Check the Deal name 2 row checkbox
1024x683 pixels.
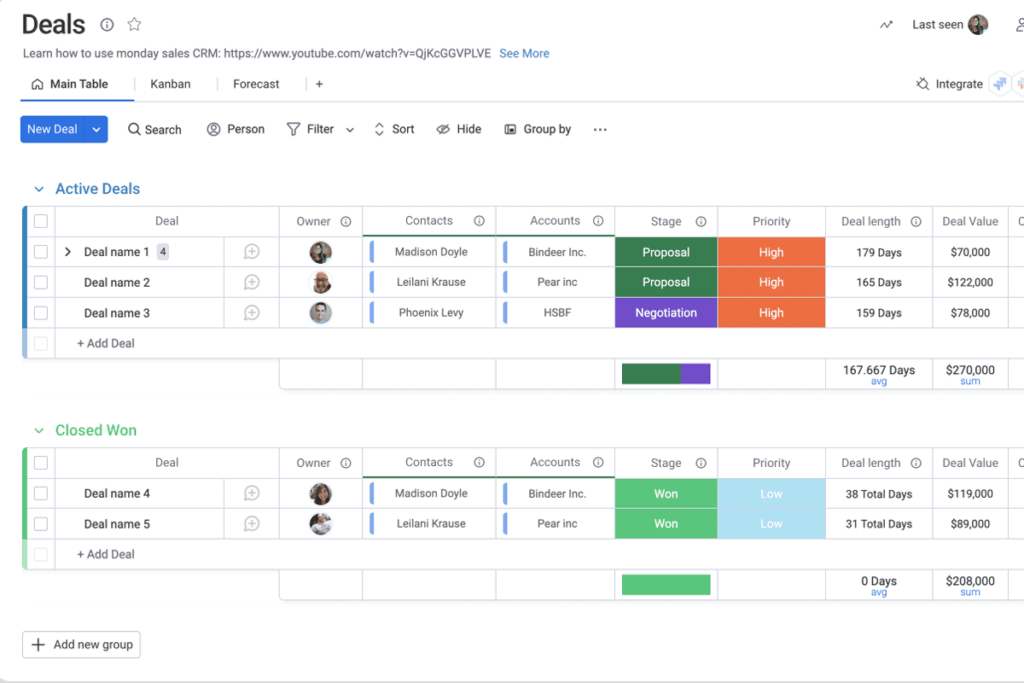tap(40, 282)
